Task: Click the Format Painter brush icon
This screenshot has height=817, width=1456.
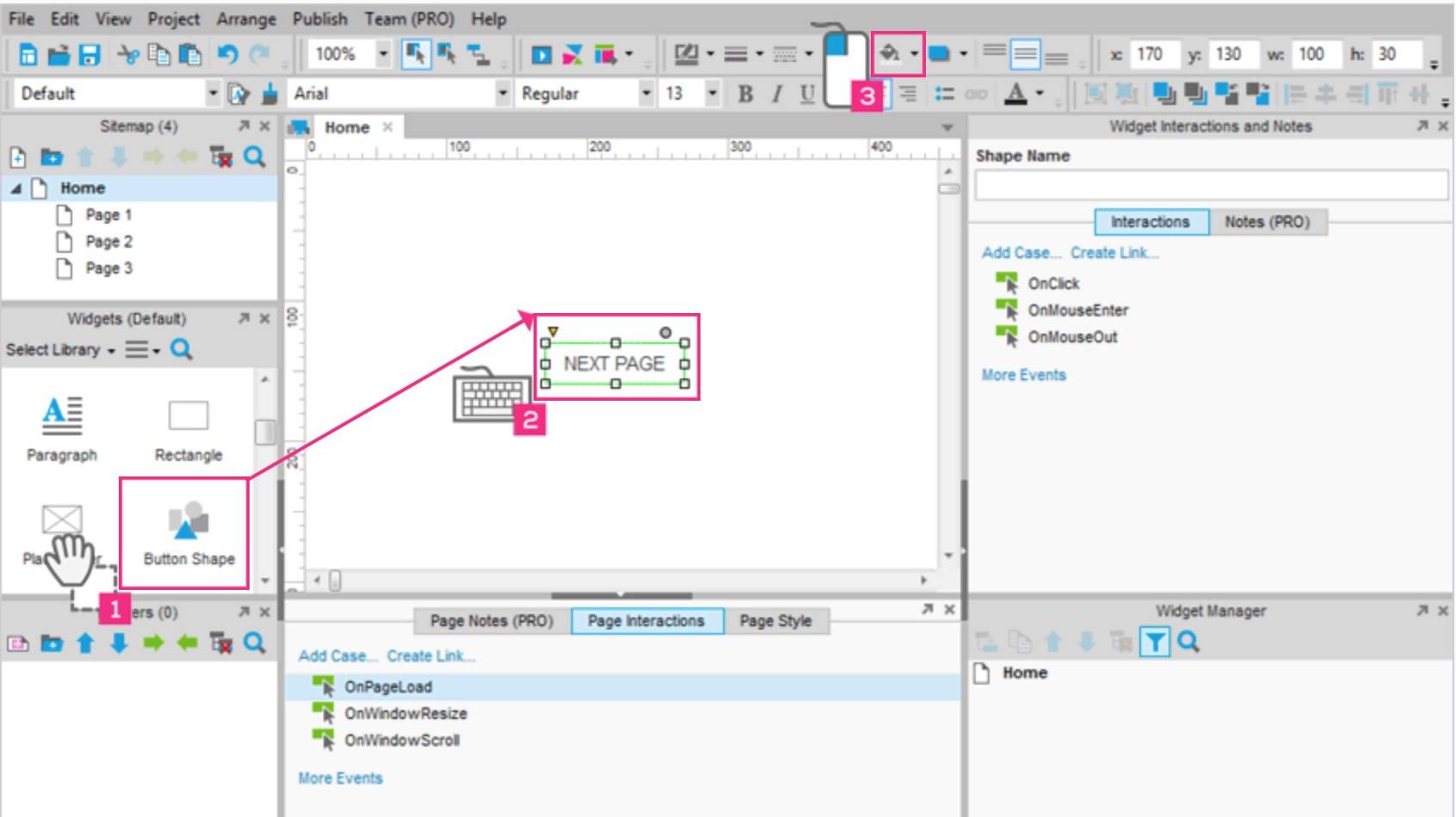Action: 270,94
